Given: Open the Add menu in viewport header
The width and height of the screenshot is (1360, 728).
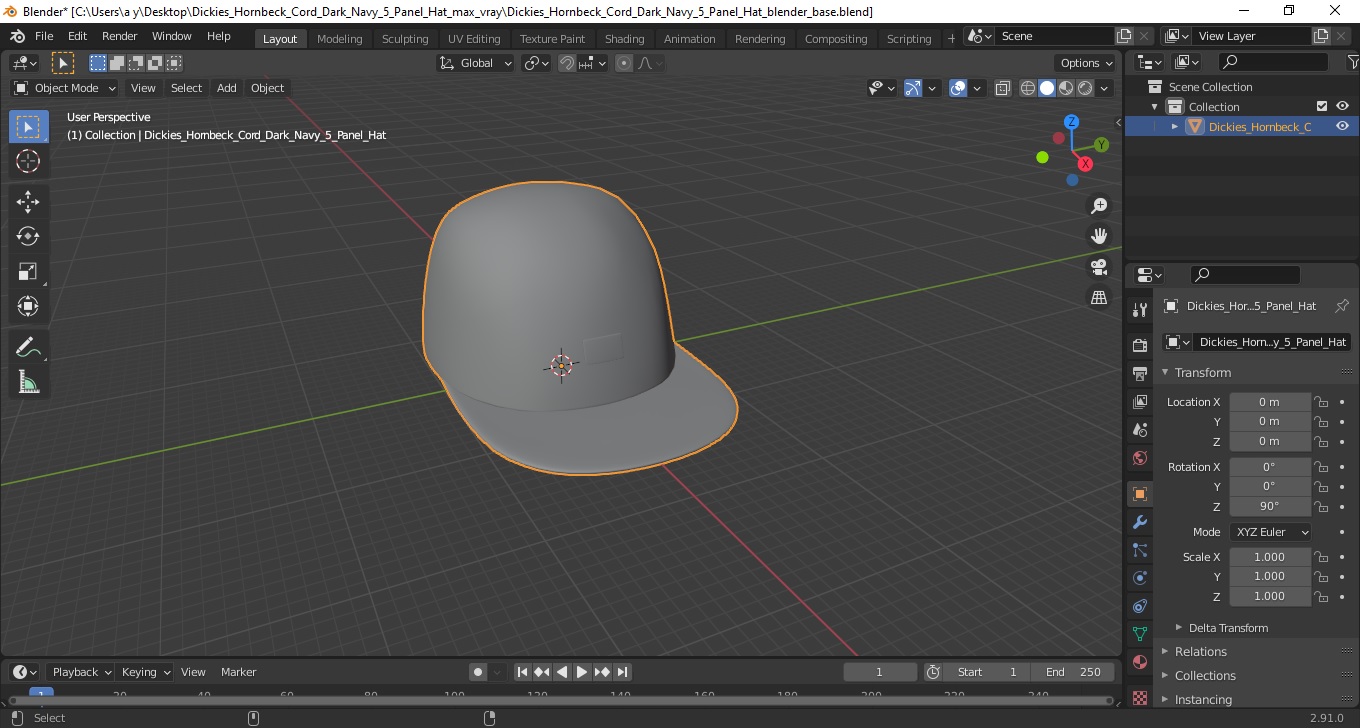Looking at the screenshot, I should coord(227,88).
